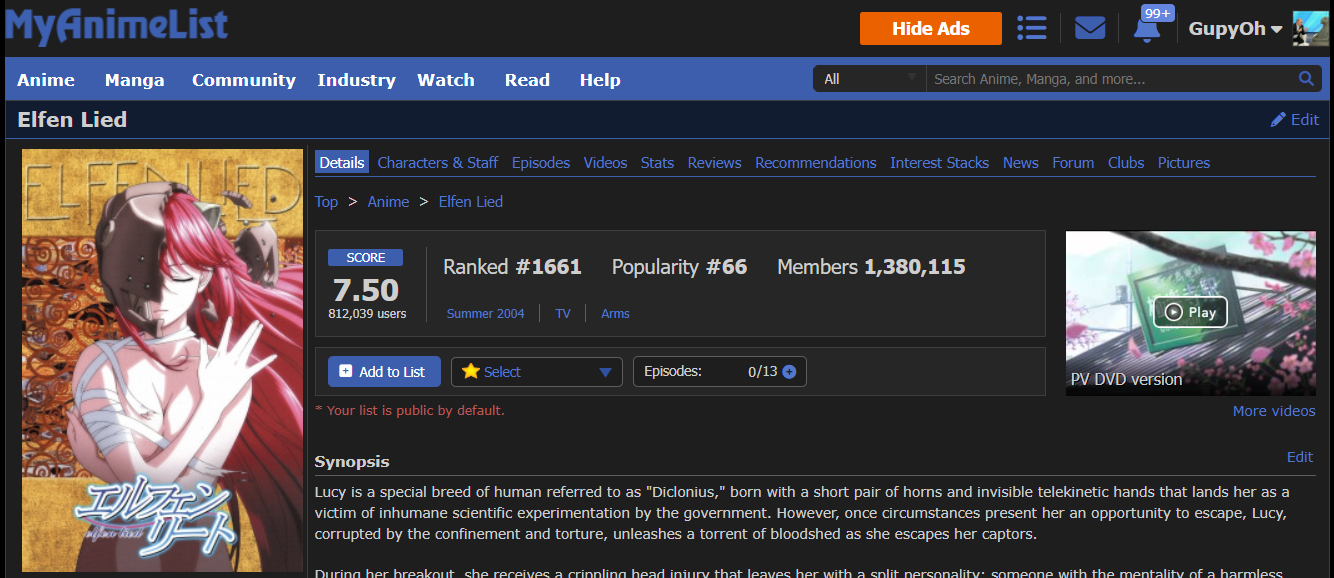
Task: Click the plus icon to increment episodes
Action: coord(789,372)
